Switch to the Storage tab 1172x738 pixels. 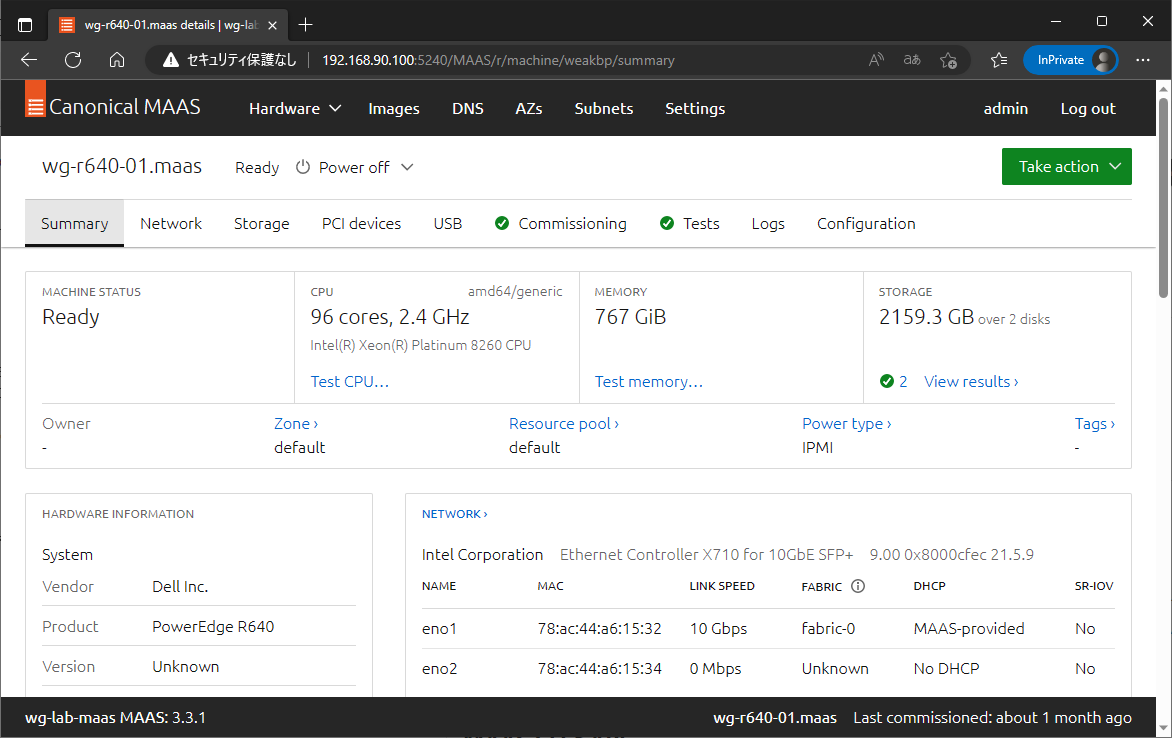(x=261, y=223)
